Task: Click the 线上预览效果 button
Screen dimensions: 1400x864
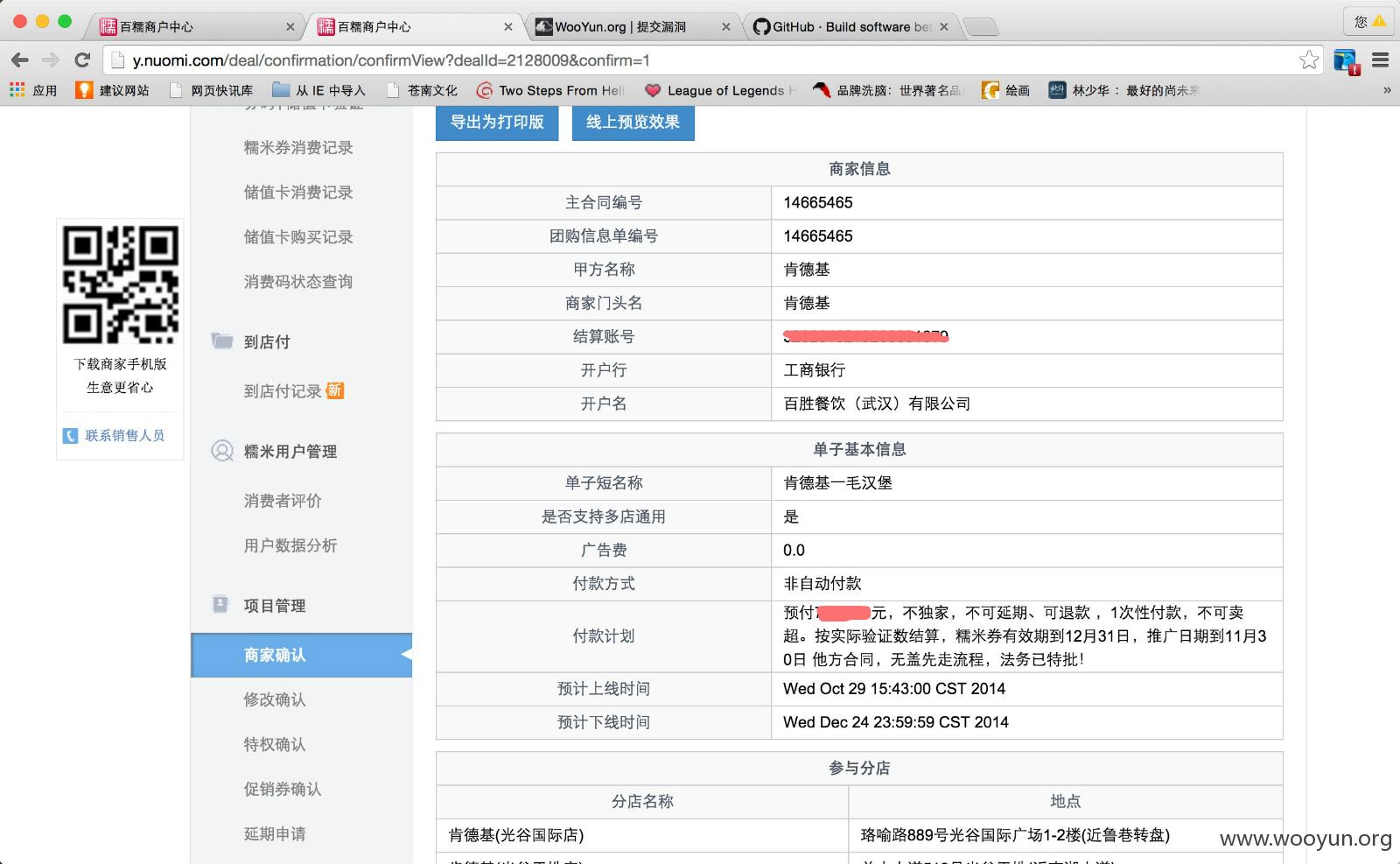Action: (x=633, y=122)
